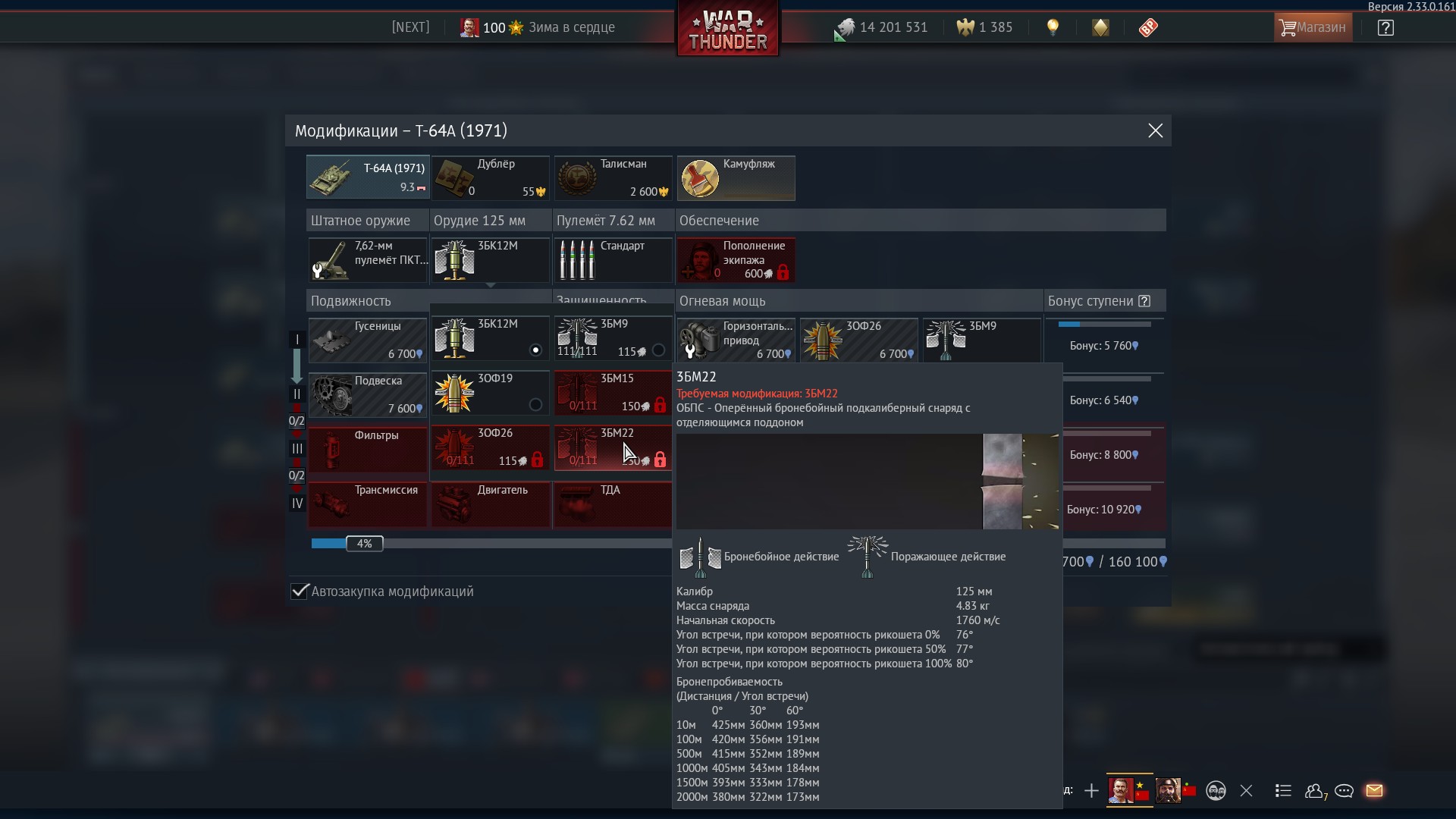Close the Модификации window
This screenshot has width=1456, height=819.
pos(1155,130)
